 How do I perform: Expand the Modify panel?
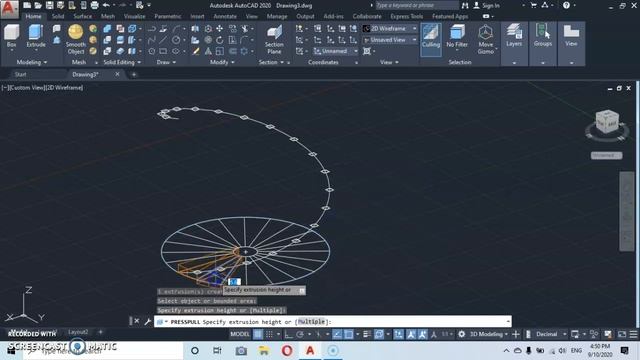point(222,62)
